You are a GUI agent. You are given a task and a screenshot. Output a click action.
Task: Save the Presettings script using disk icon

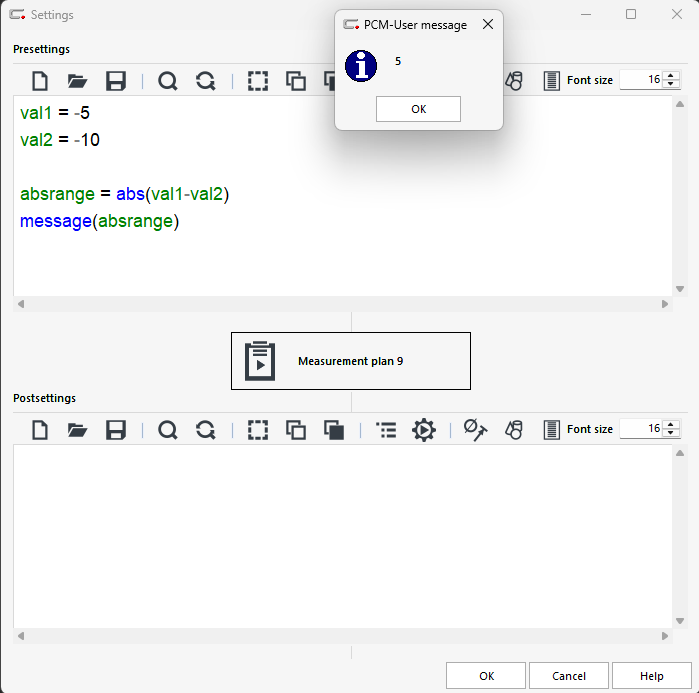[x=116, y=81]
